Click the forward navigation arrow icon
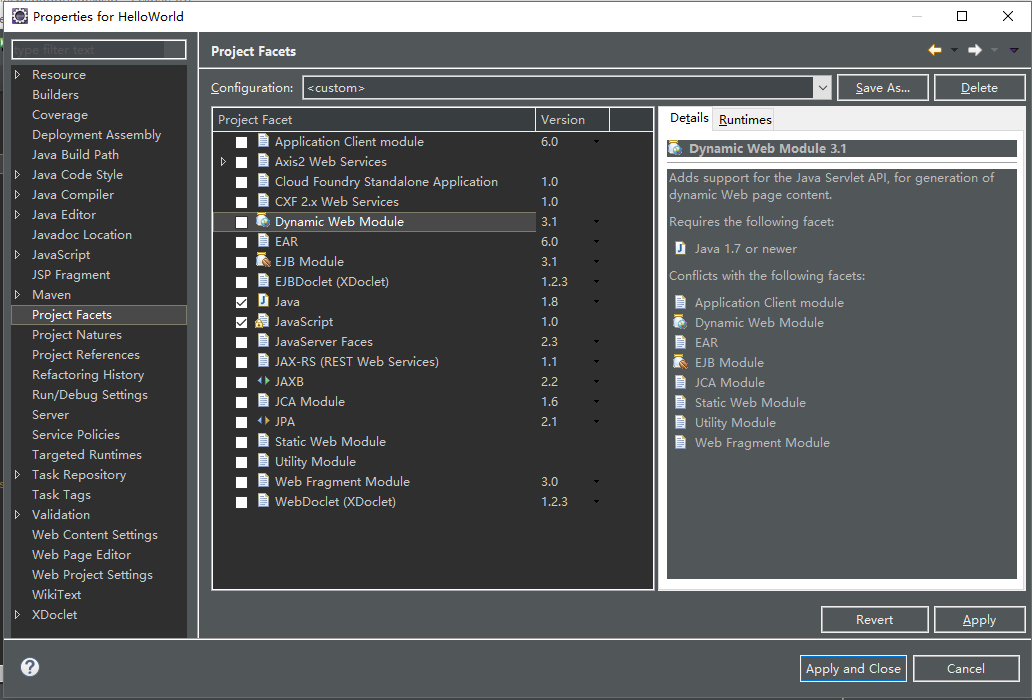1032x700 pixels. pyautogui.click(x=975, y=50)
